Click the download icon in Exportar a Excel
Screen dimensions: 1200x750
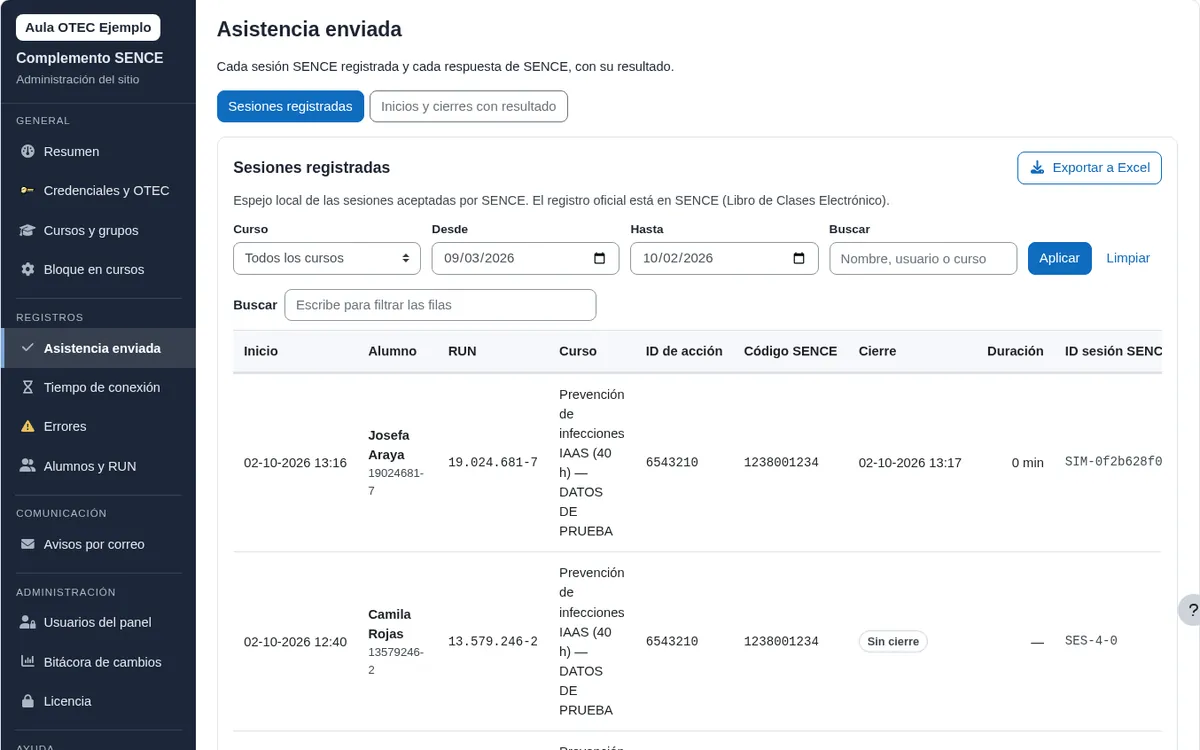1038,168
